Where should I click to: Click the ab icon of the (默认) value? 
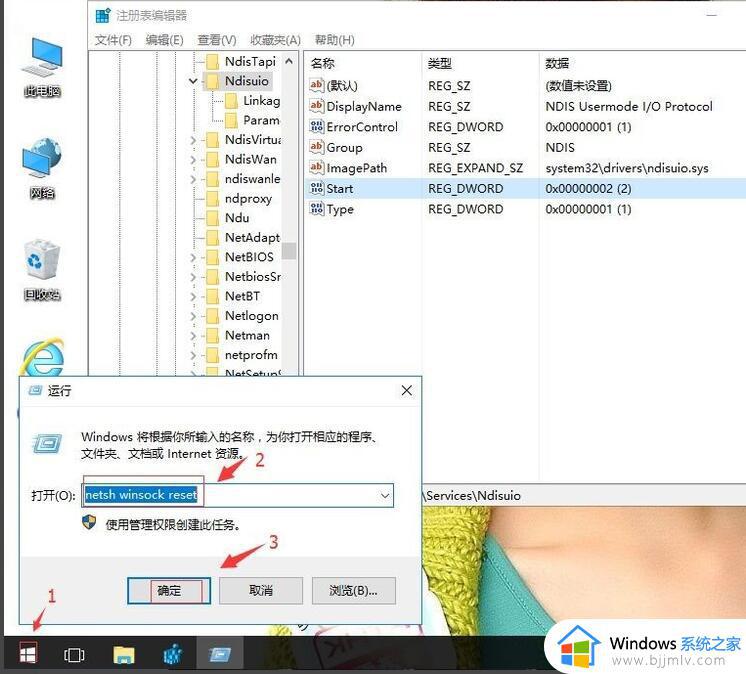(316, 85)
